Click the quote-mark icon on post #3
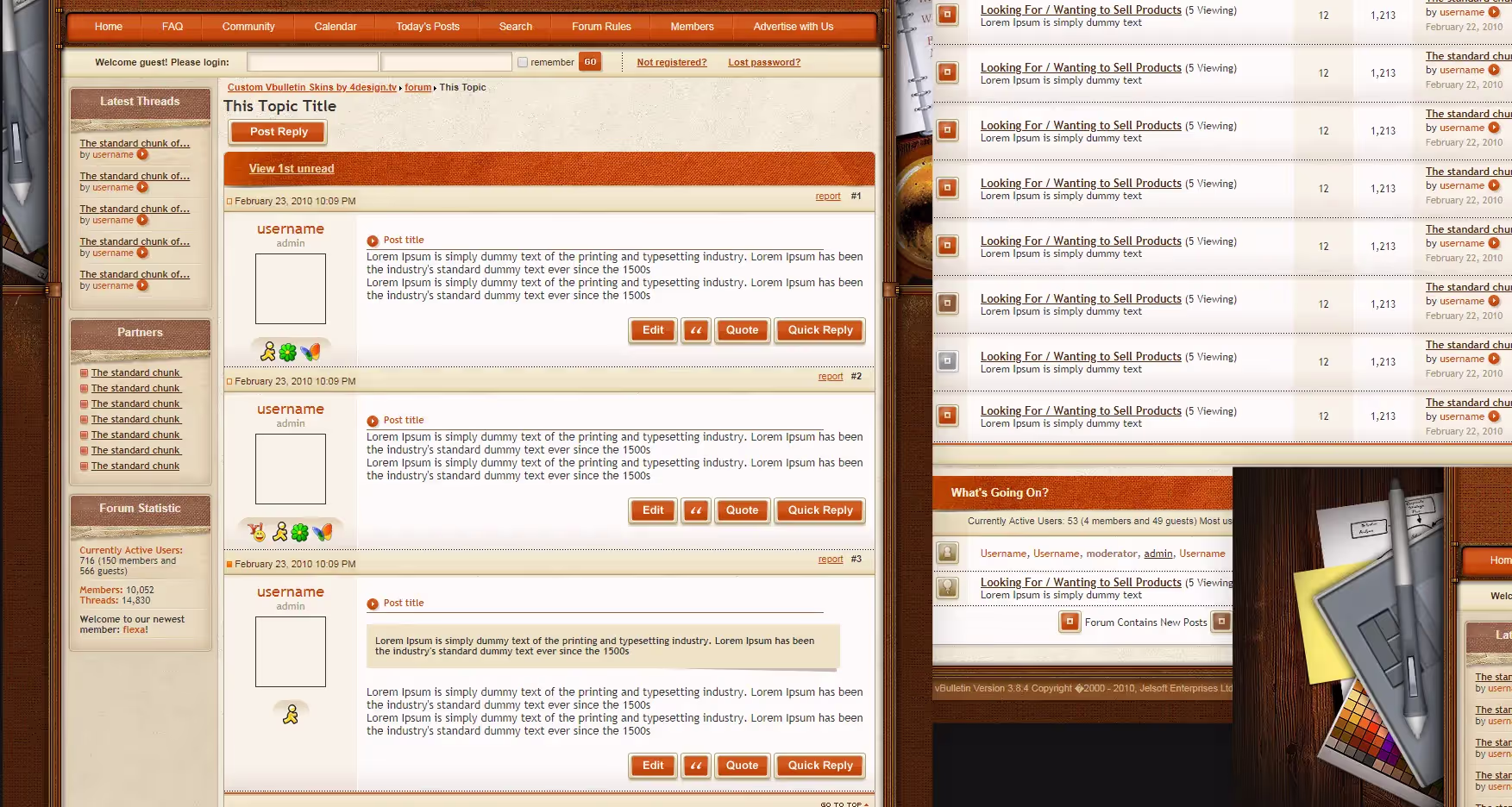Screen dimensions: 1512x807 (696, 766)
